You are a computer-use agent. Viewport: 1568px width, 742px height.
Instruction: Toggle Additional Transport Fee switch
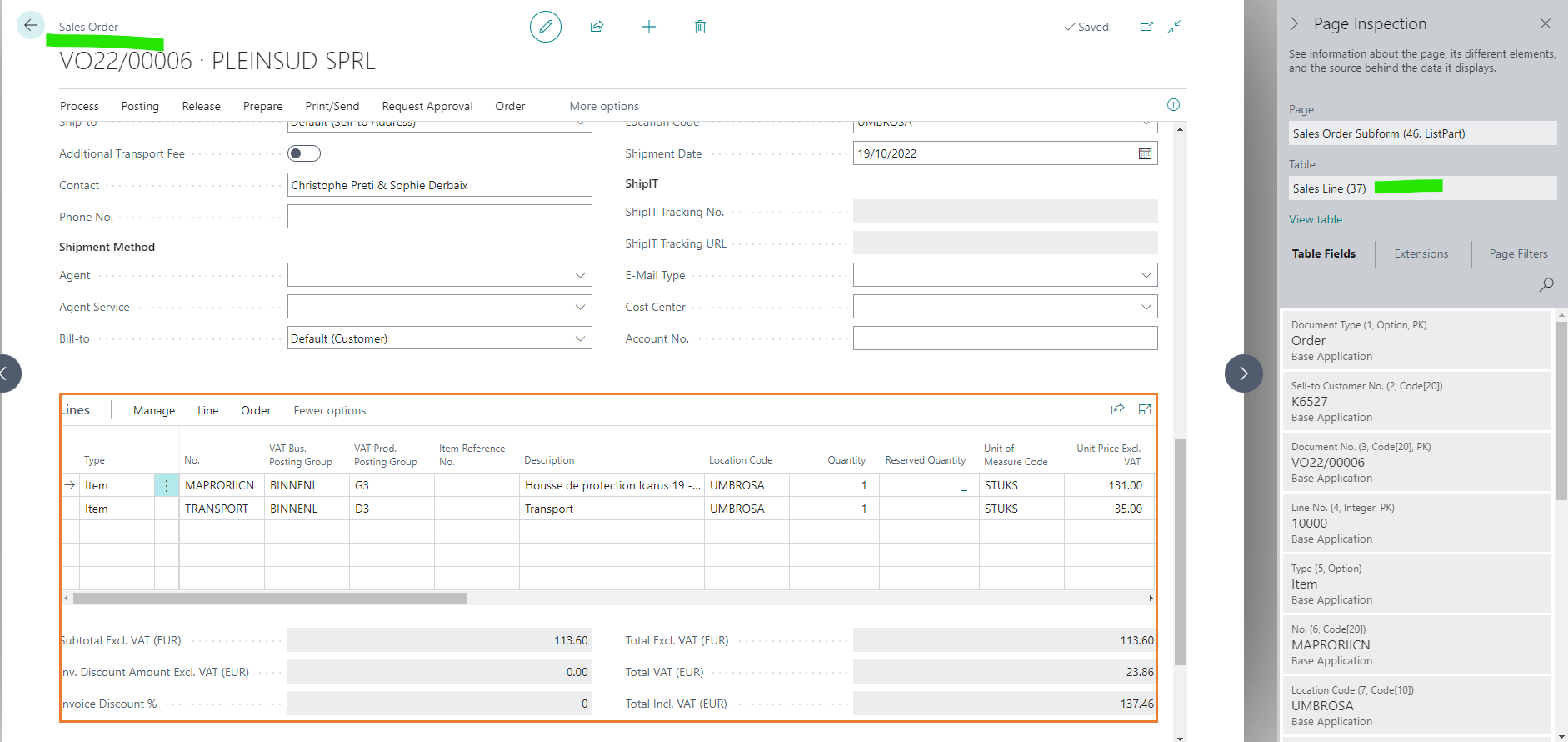(304, 153)
